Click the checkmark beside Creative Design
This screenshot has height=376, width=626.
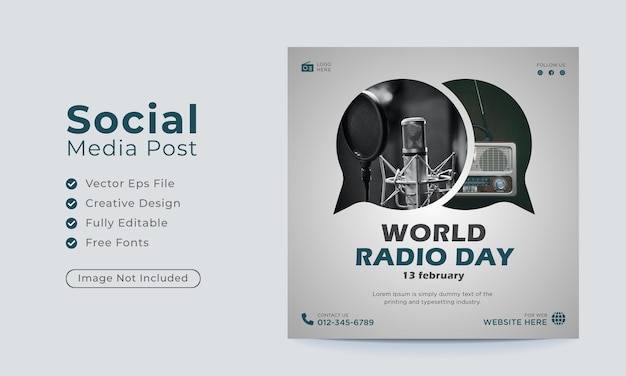[x=71, y=204]
